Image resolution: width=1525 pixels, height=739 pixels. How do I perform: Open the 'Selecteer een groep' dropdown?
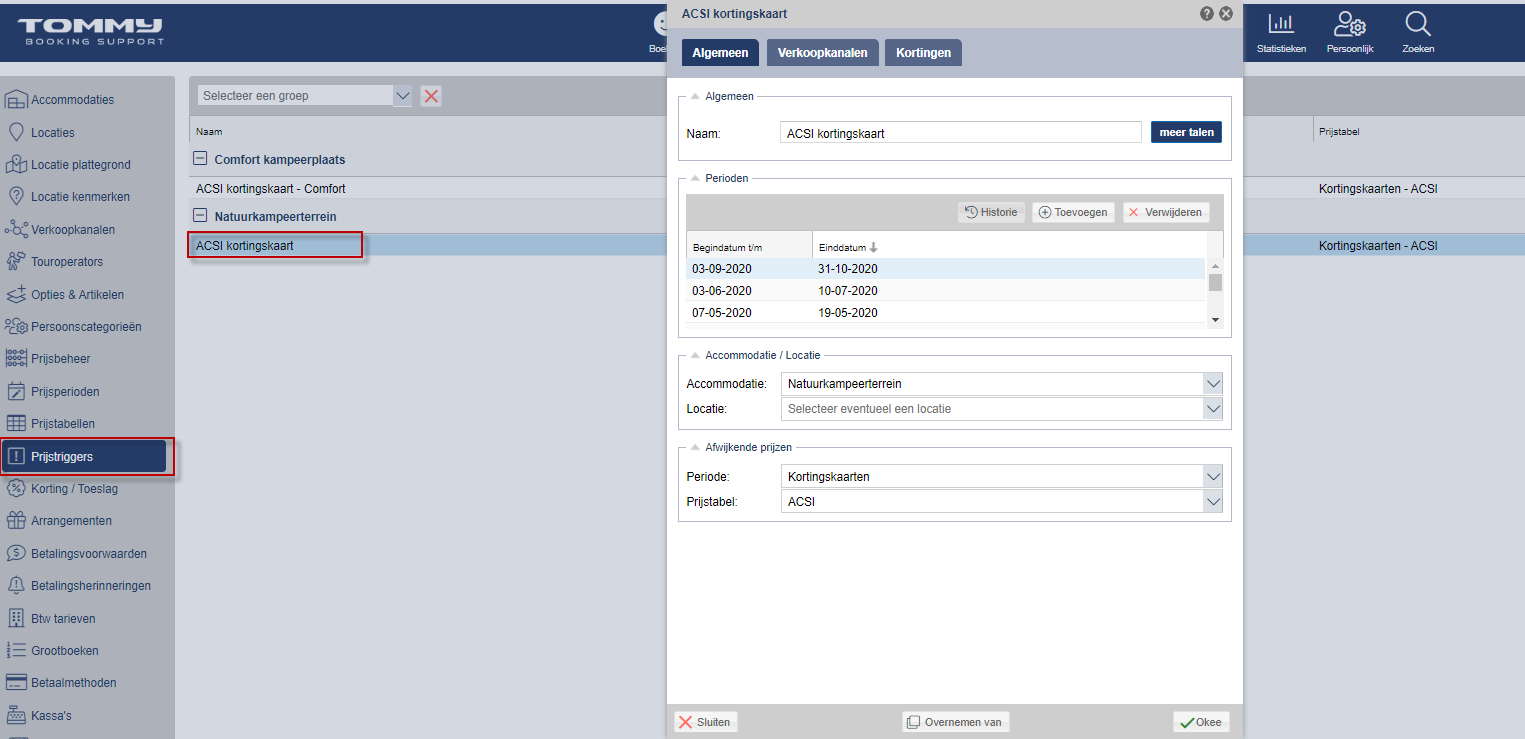click(402, 96)
